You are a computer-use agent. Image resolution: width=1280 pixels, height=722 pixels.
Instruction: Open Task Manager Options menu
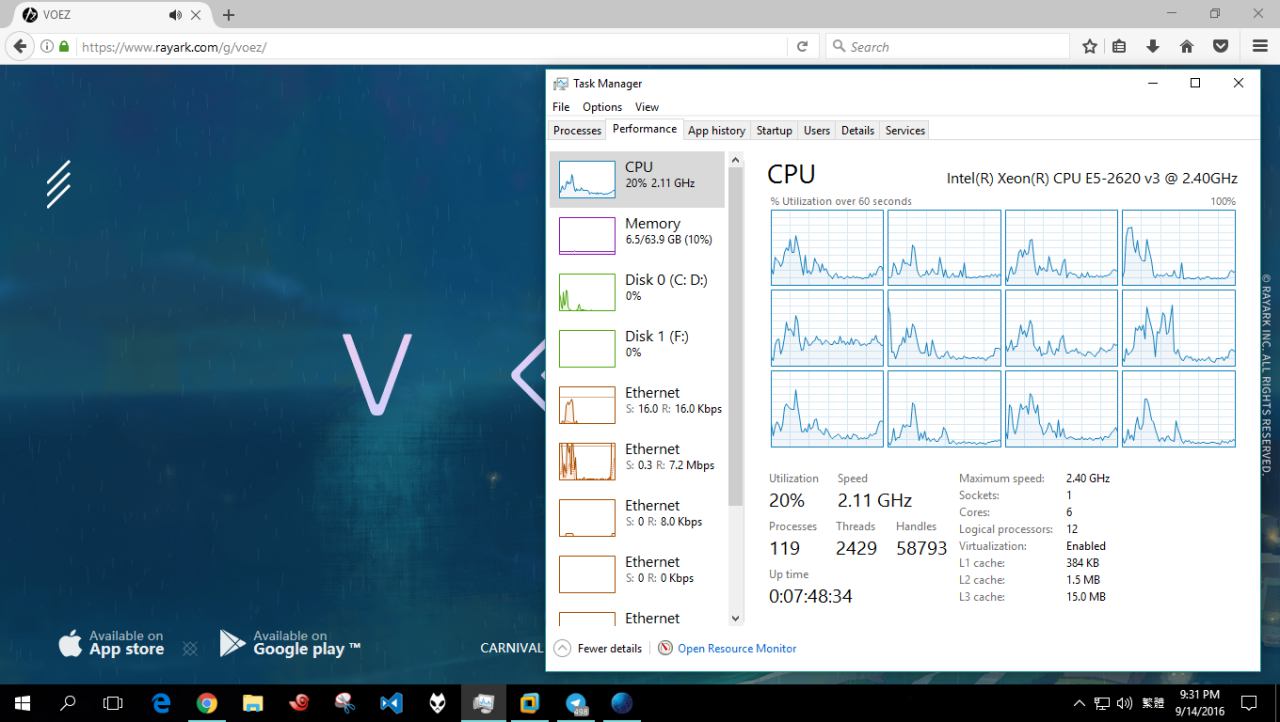pos(602,107)
